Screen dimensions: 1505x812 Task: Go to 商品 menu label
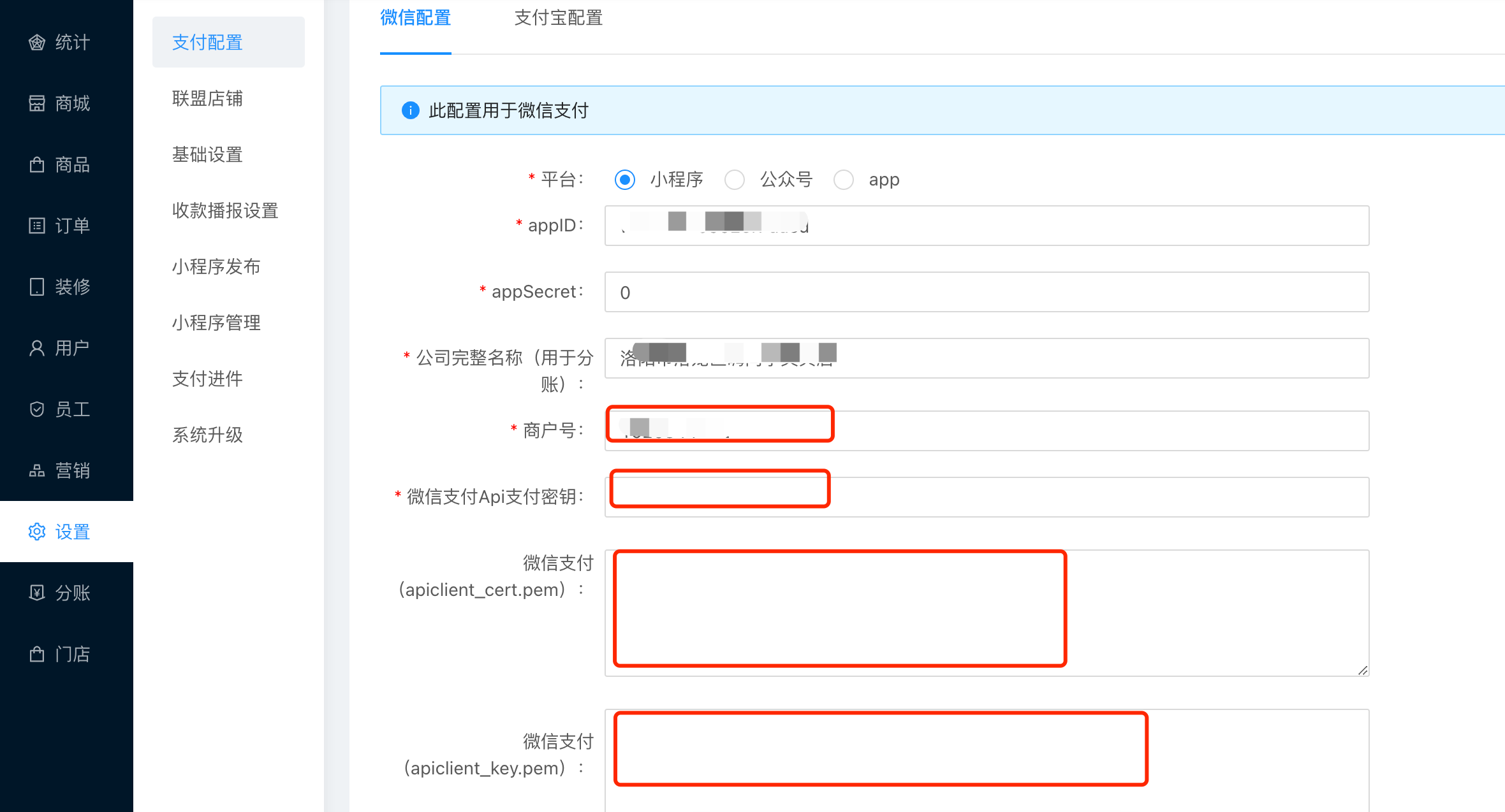pos(73,164)
